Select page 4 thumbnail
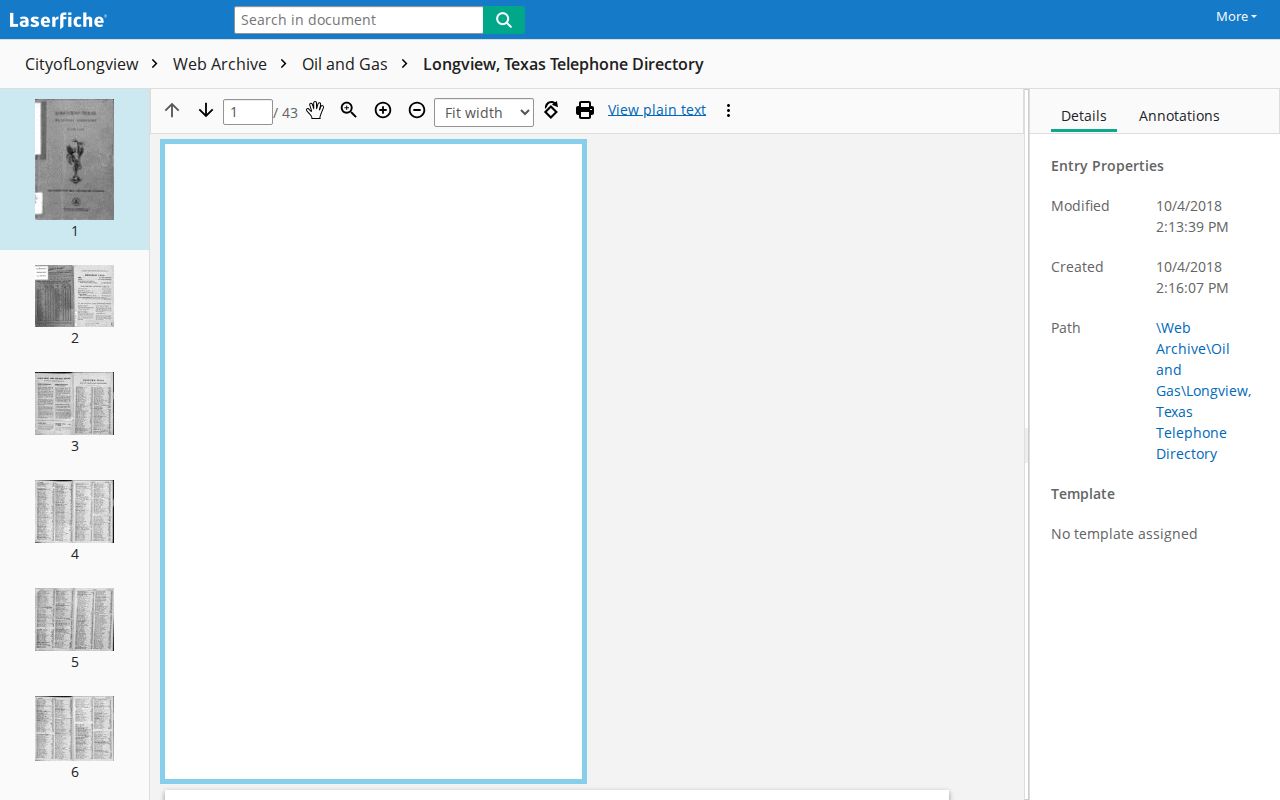 (74, 512)
